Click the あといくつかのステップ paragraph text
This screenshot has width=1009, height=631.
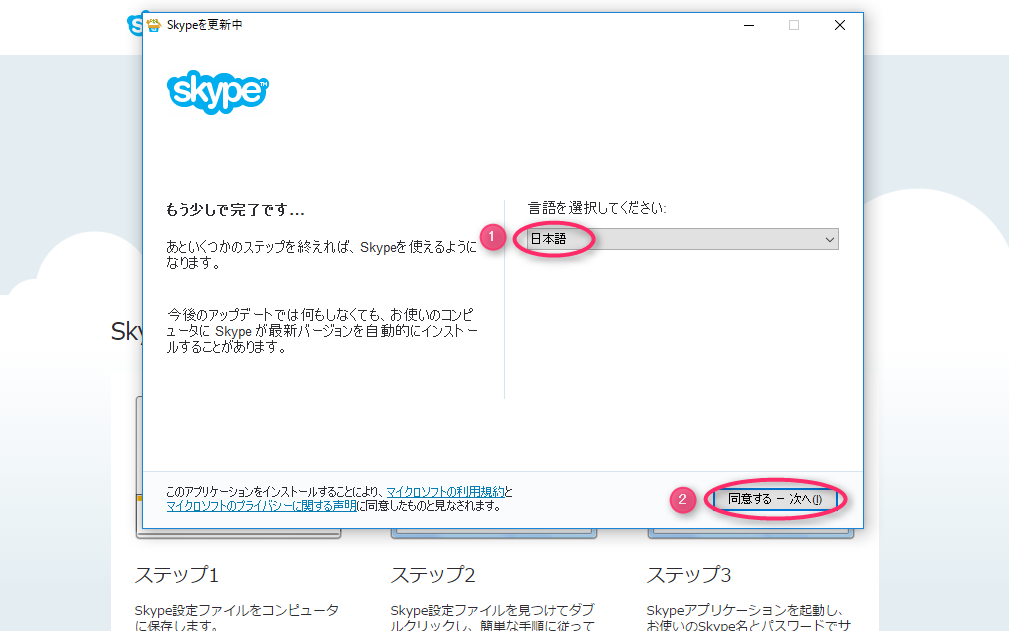tap(321, 255)
